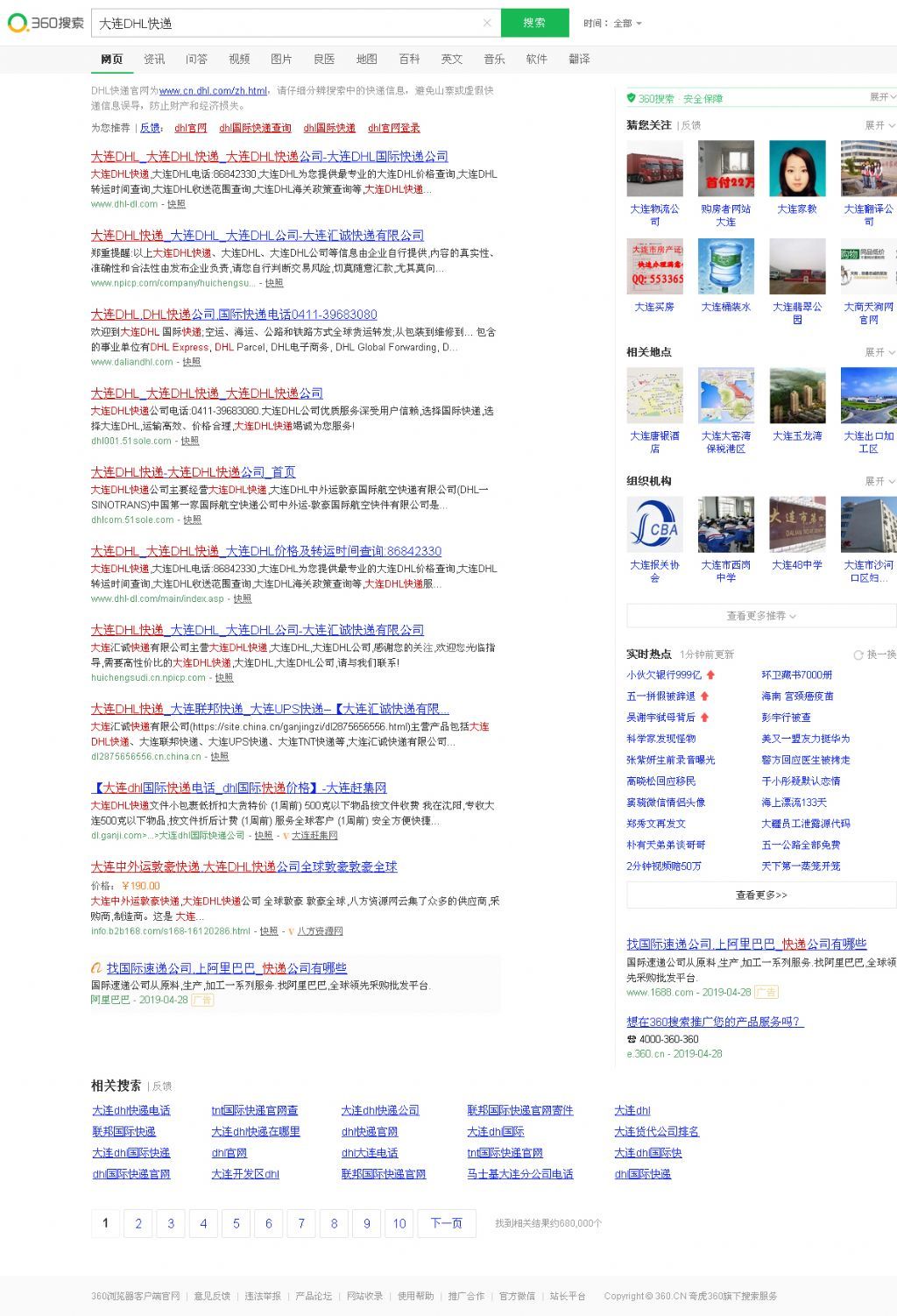Switch to the 资讯 tab
The image size is (897, 1316).
click(154, 60)
